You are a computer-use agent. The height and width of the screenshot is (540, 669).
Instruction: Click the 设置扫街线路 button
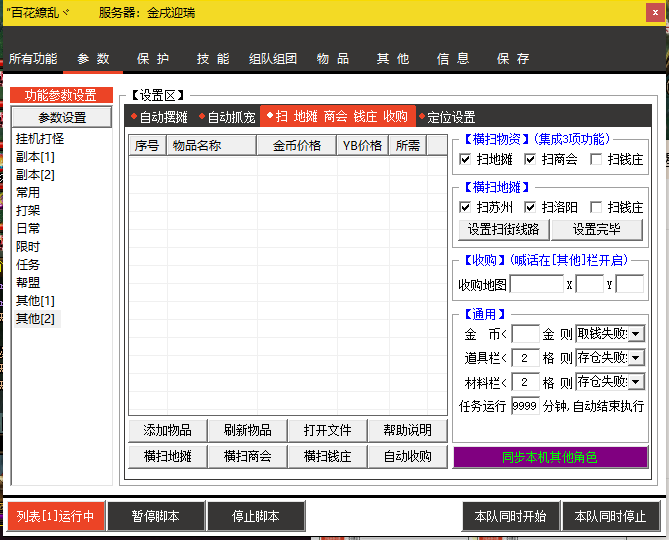(504, 229)
